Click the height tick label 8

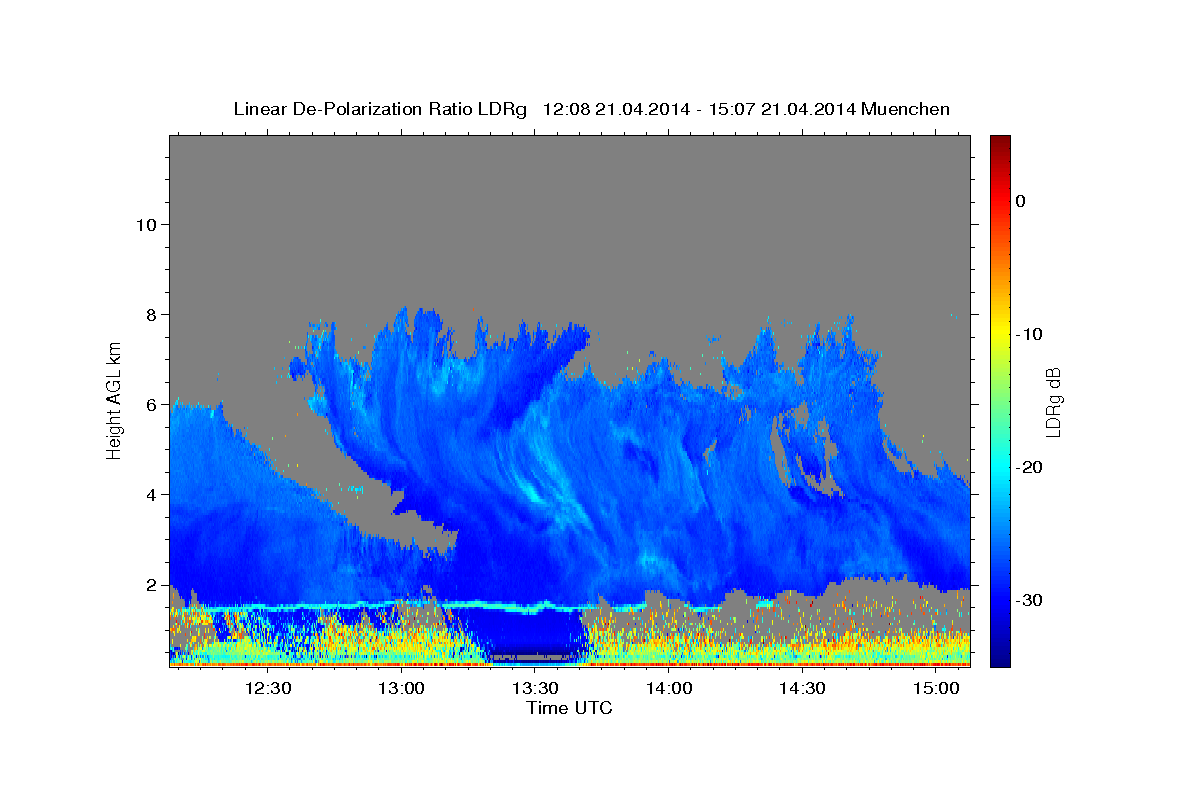[x=150, y=314]
